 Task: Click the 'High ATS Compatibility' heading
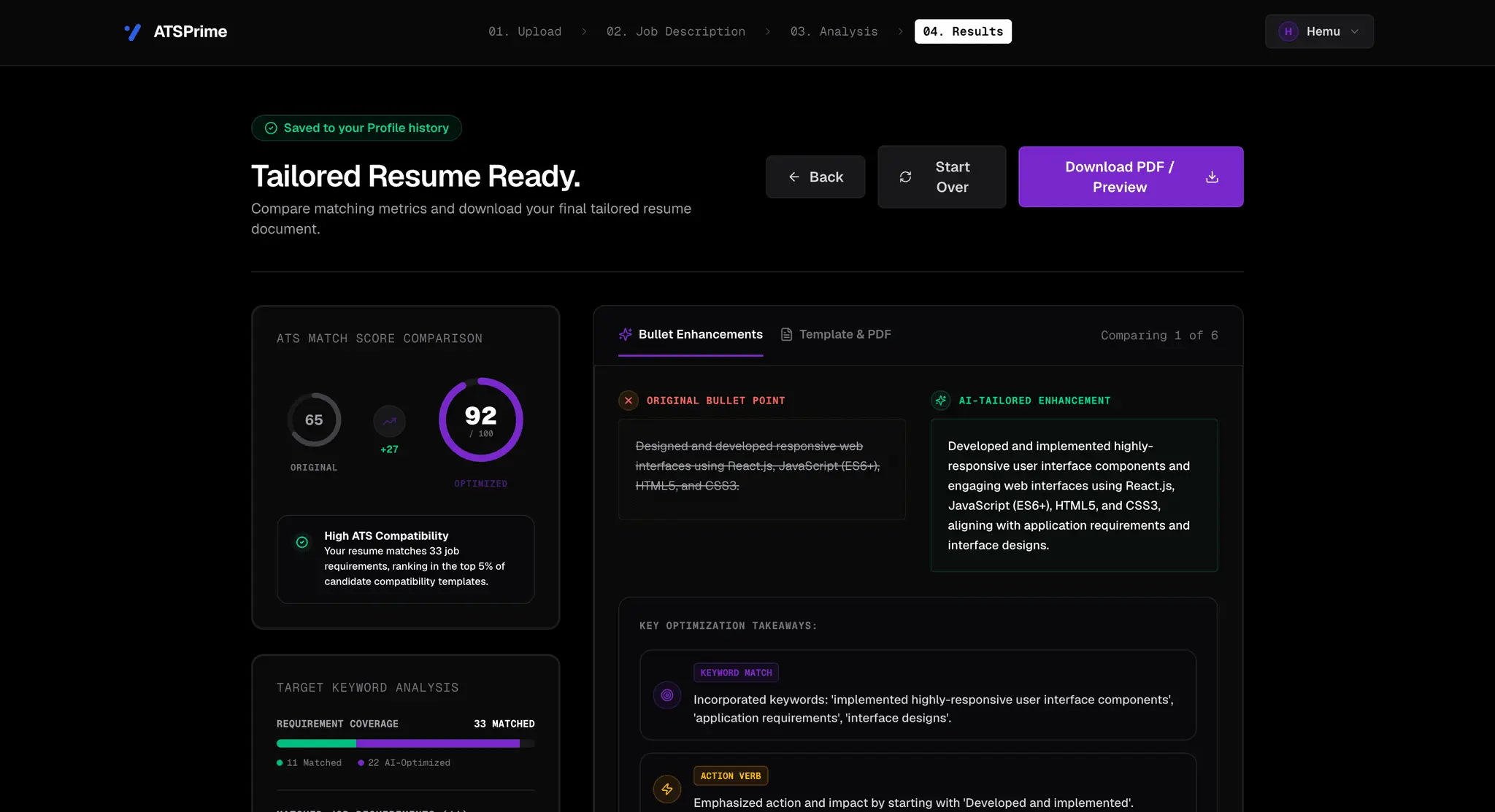tap(386, 535)
